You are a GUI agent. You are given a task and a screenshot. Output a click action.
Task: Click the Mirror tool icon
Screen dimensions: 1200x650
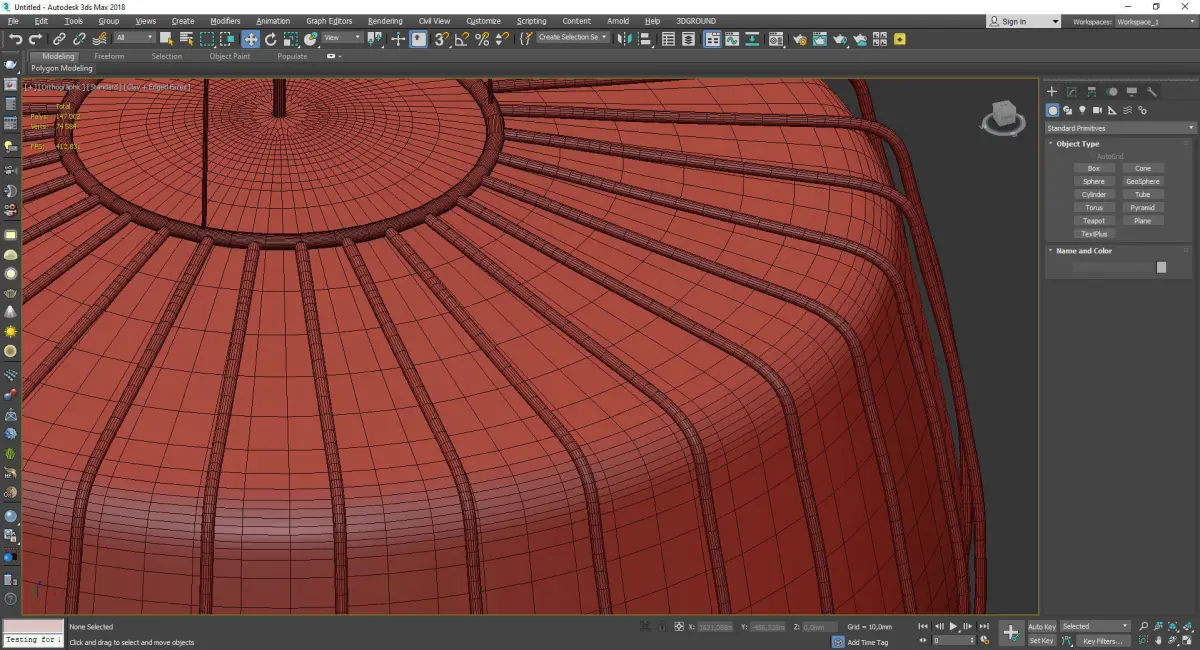(623, 39)
